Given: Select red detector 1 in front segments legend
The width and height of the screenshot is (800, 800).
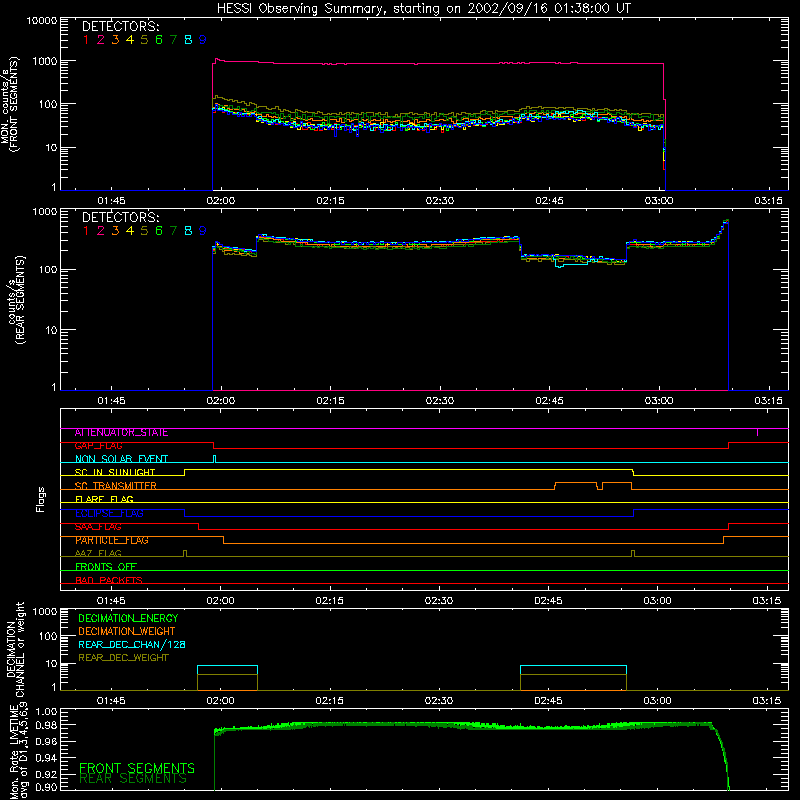Looking at the screenshot, I should tap(86, 40).
